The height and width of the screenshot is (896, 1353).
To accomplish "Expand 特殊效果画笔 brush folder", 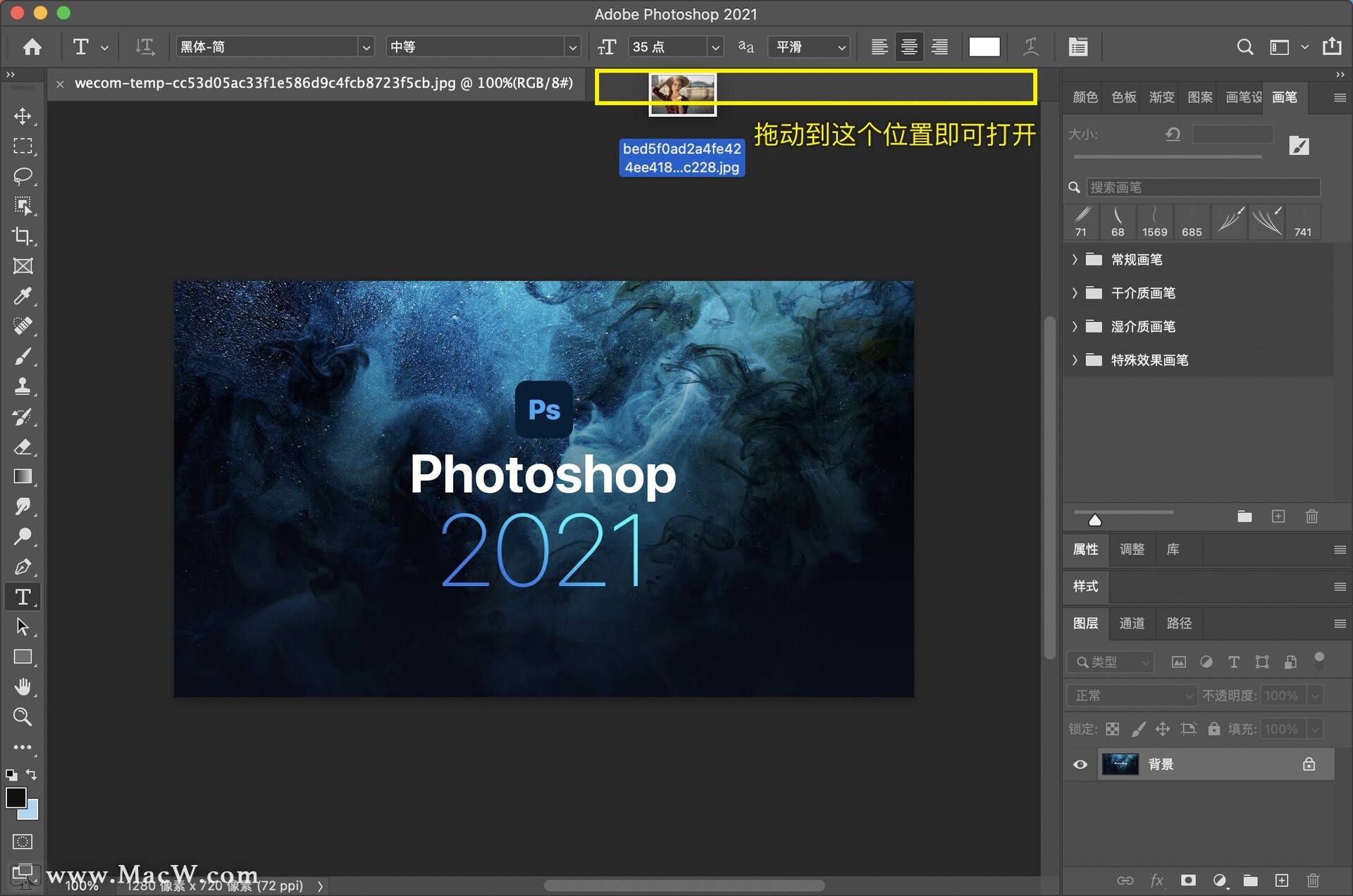I will 1075,360.
